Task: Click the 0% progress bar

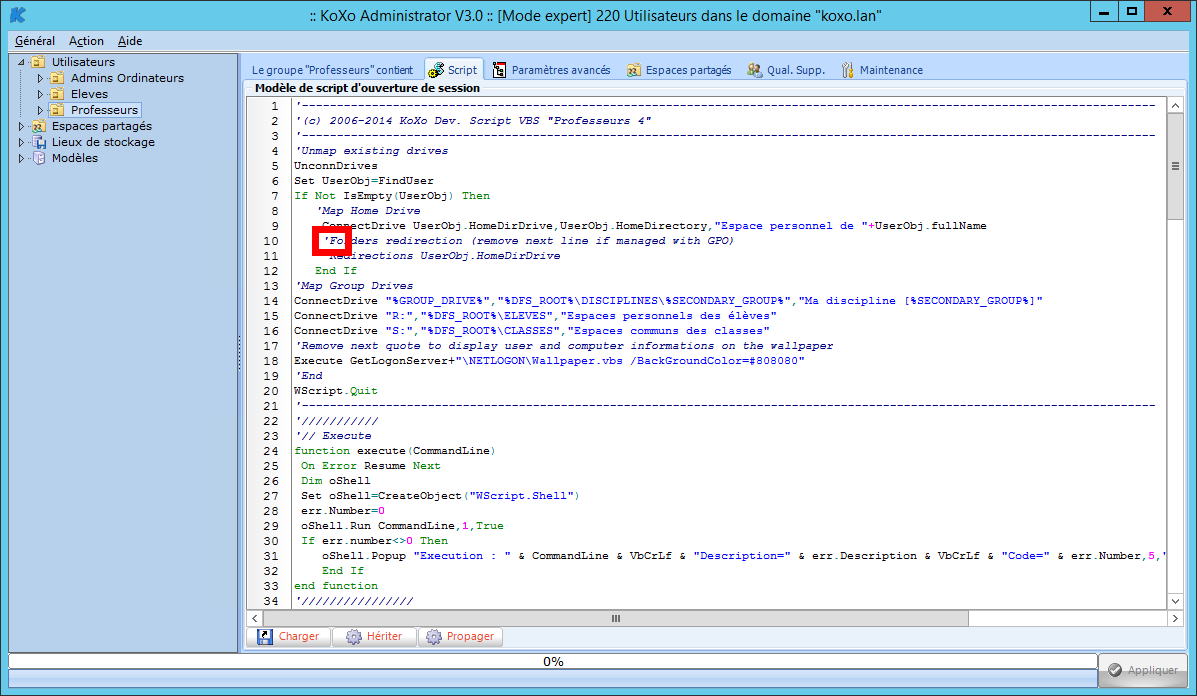Action: [553, 662]
